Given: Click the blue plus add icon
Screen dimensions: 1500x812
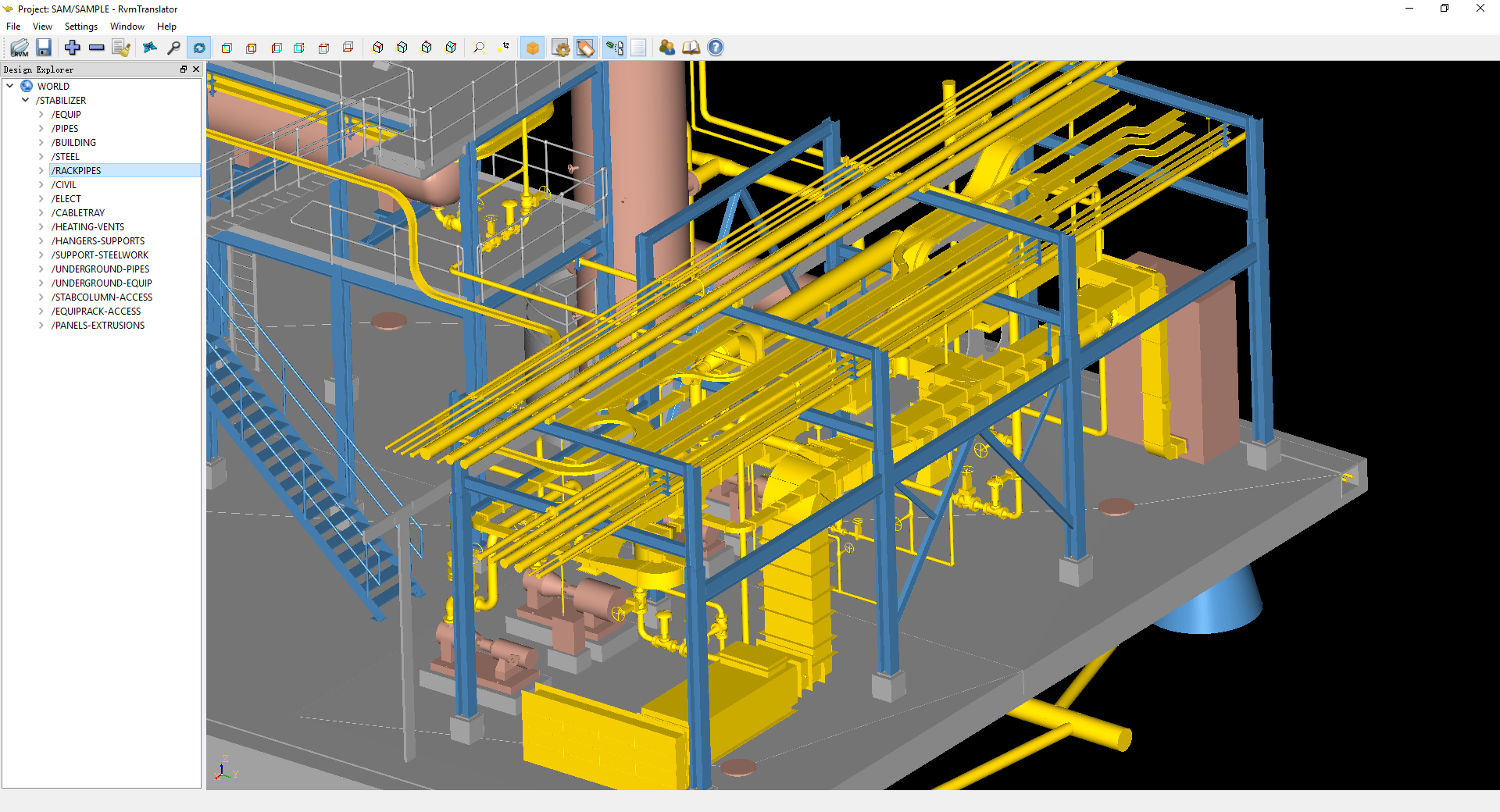Looking at the screenshot, I should (x=72, y=48).
